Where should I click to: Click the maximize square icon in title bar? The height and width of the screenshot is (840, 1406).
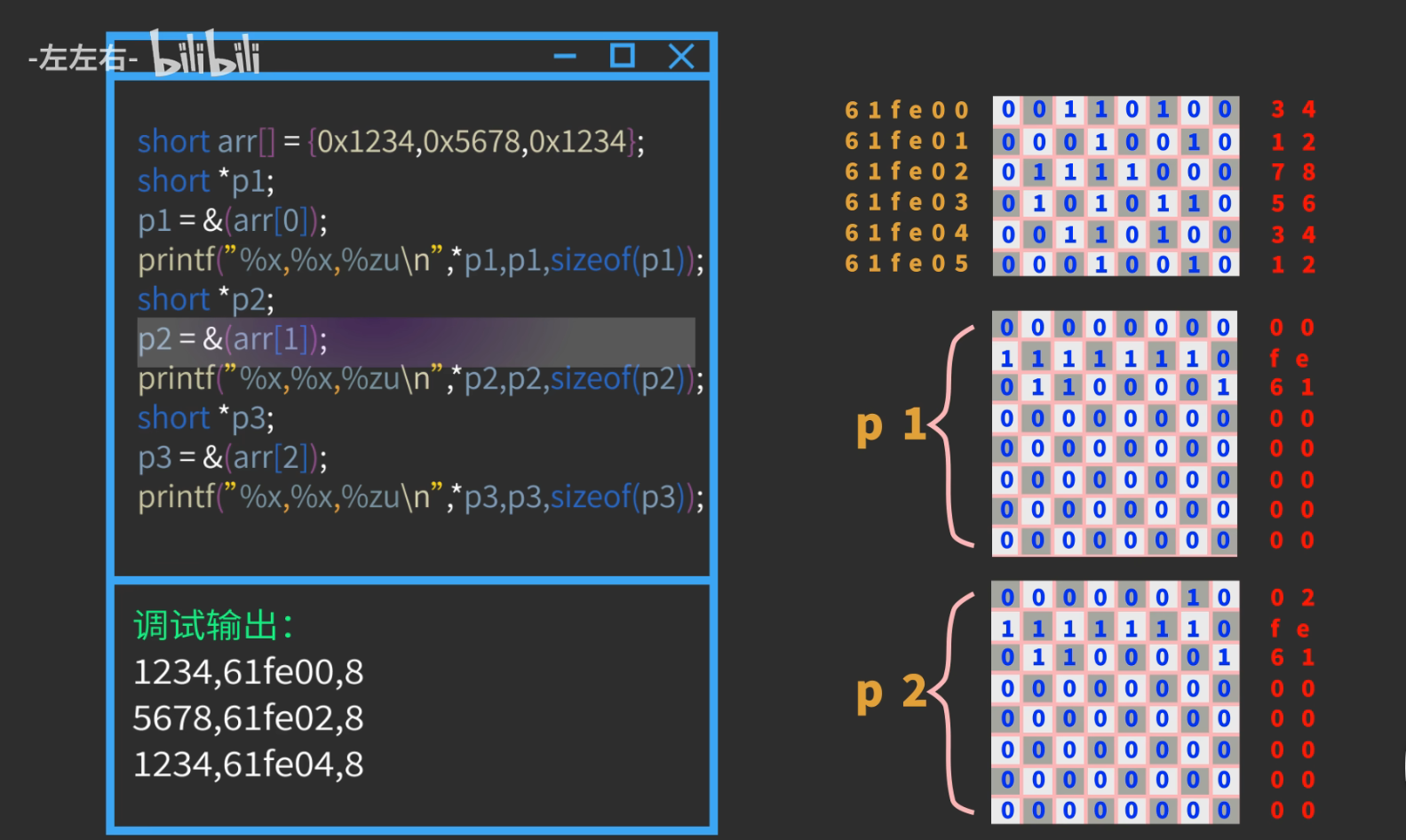click(622, 56)
